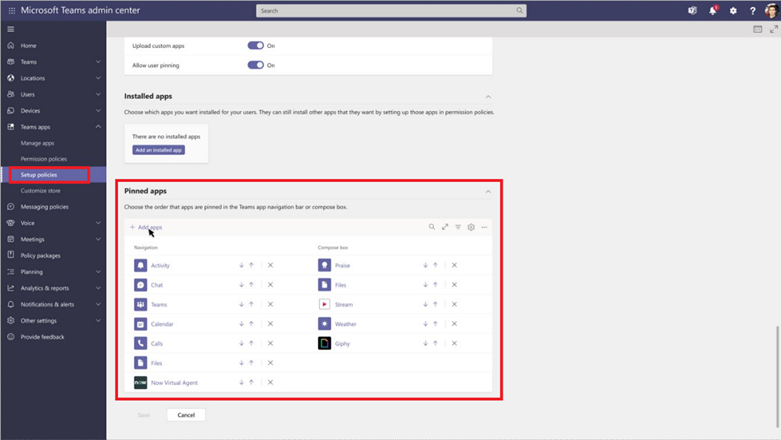781x440 pixels.
Task: Open Permission policies in sidebar
Action: tap(44, 159)
